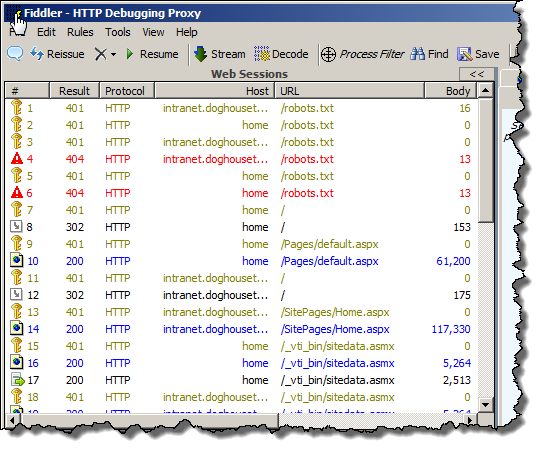The width and height of the screenshot is (543, 451).
Task: Click the key icon of session 18
Action: coord(16,396)
